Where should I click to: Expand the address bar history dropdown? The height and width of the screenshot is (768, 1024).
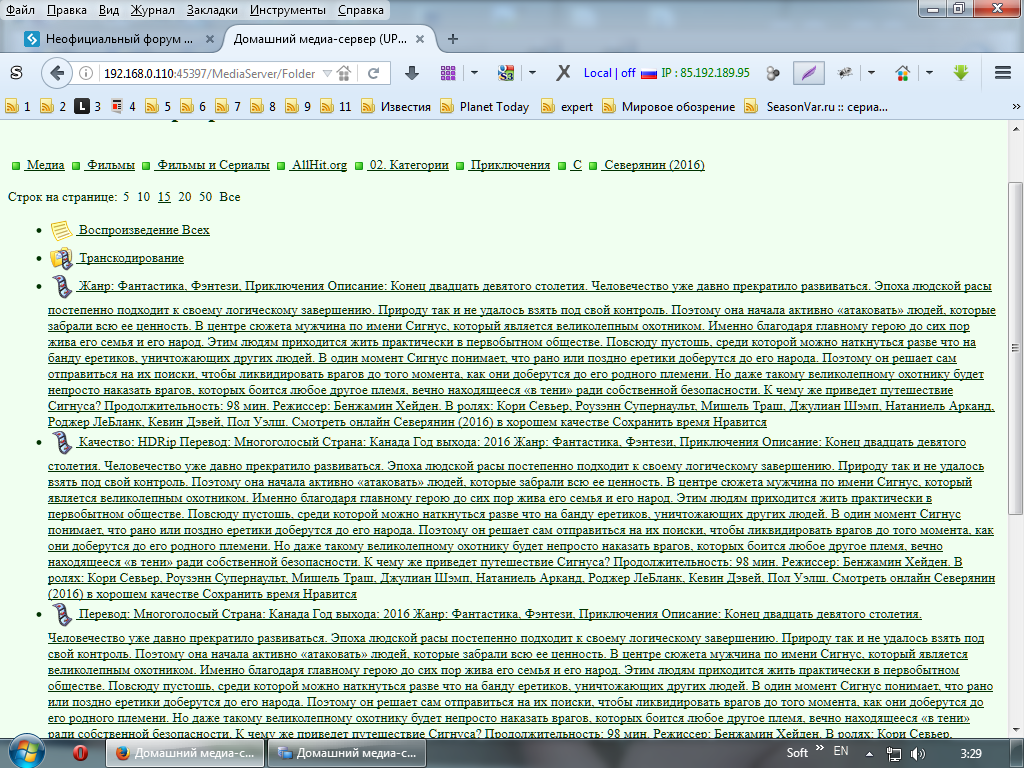click(326, 73)
